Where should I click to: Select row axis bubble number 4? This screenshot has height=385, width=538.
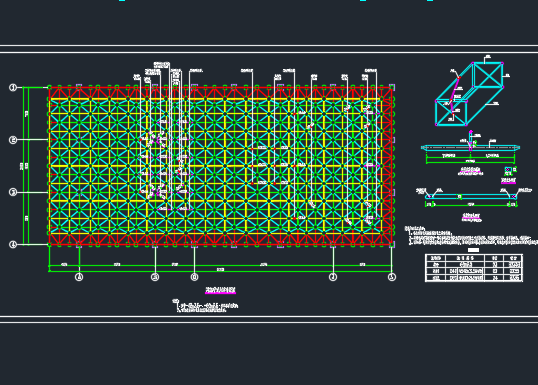point(13,245)
